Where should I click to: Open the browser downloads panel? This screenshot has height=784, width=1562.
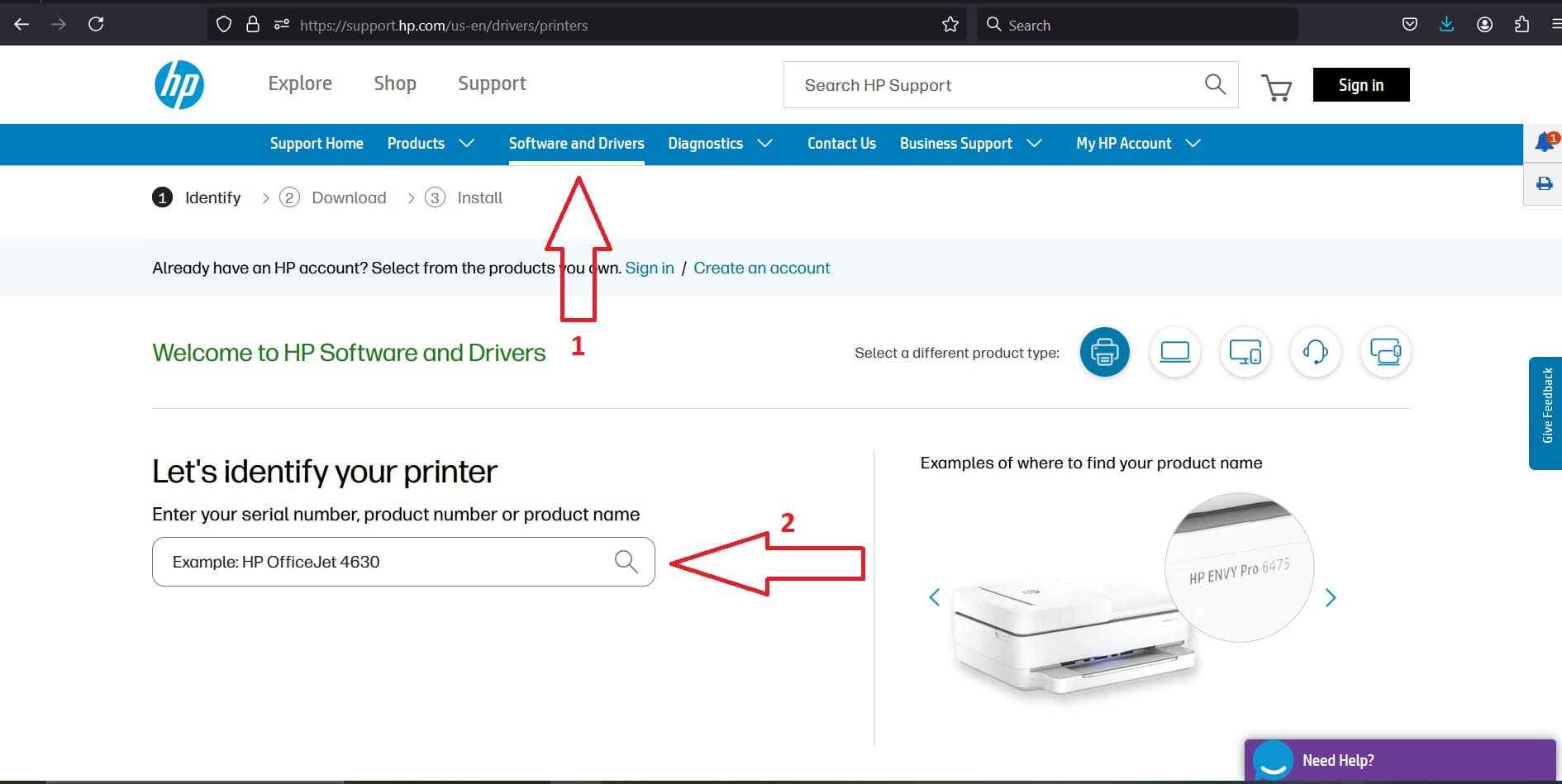tap(1447, 25)
